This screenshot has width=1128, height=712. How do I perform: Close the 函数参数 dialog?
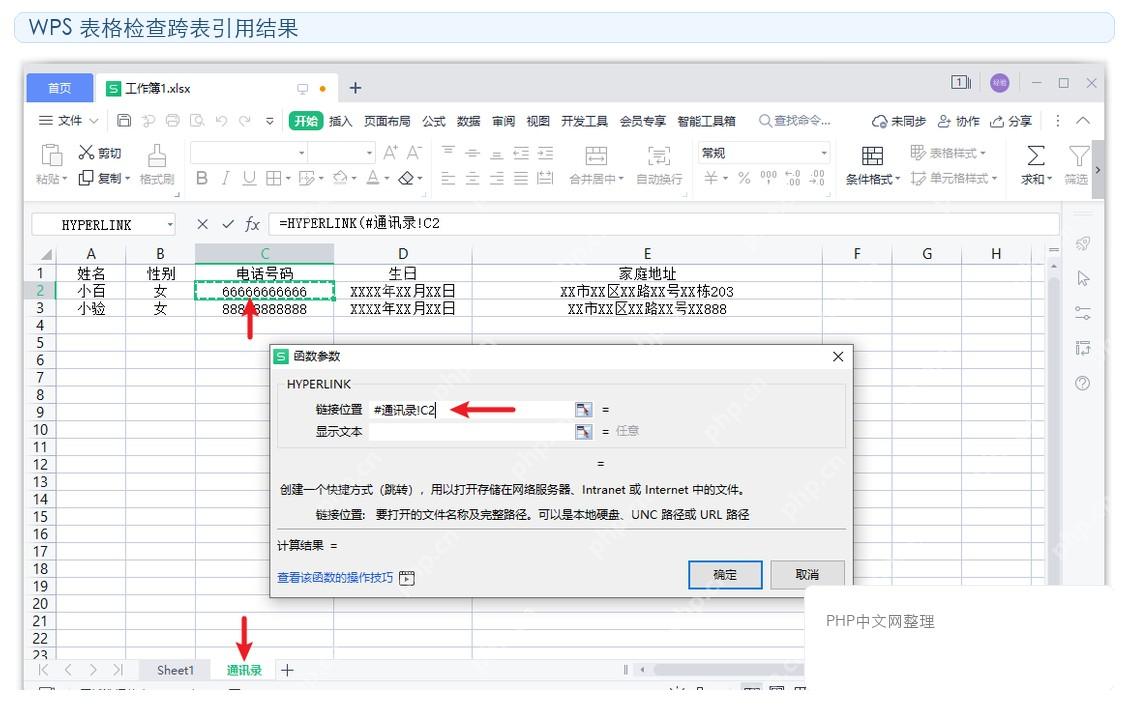pos(838,357)
